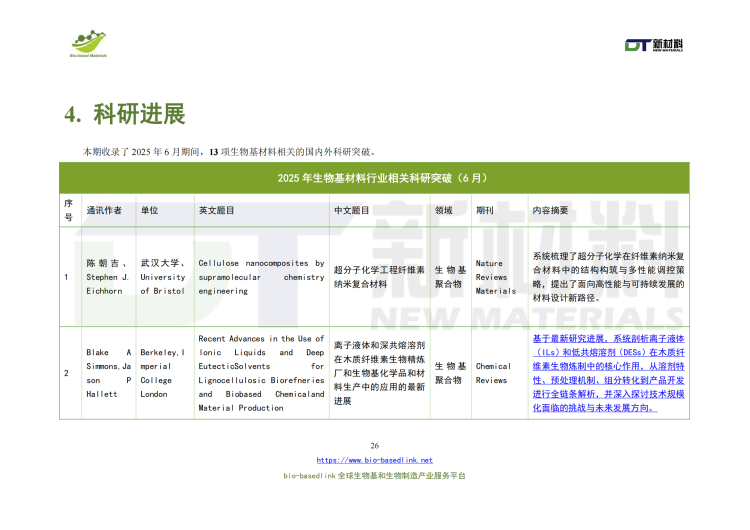
Task: Click the 内容摘要 column header
Action: (x=551, y=211)
